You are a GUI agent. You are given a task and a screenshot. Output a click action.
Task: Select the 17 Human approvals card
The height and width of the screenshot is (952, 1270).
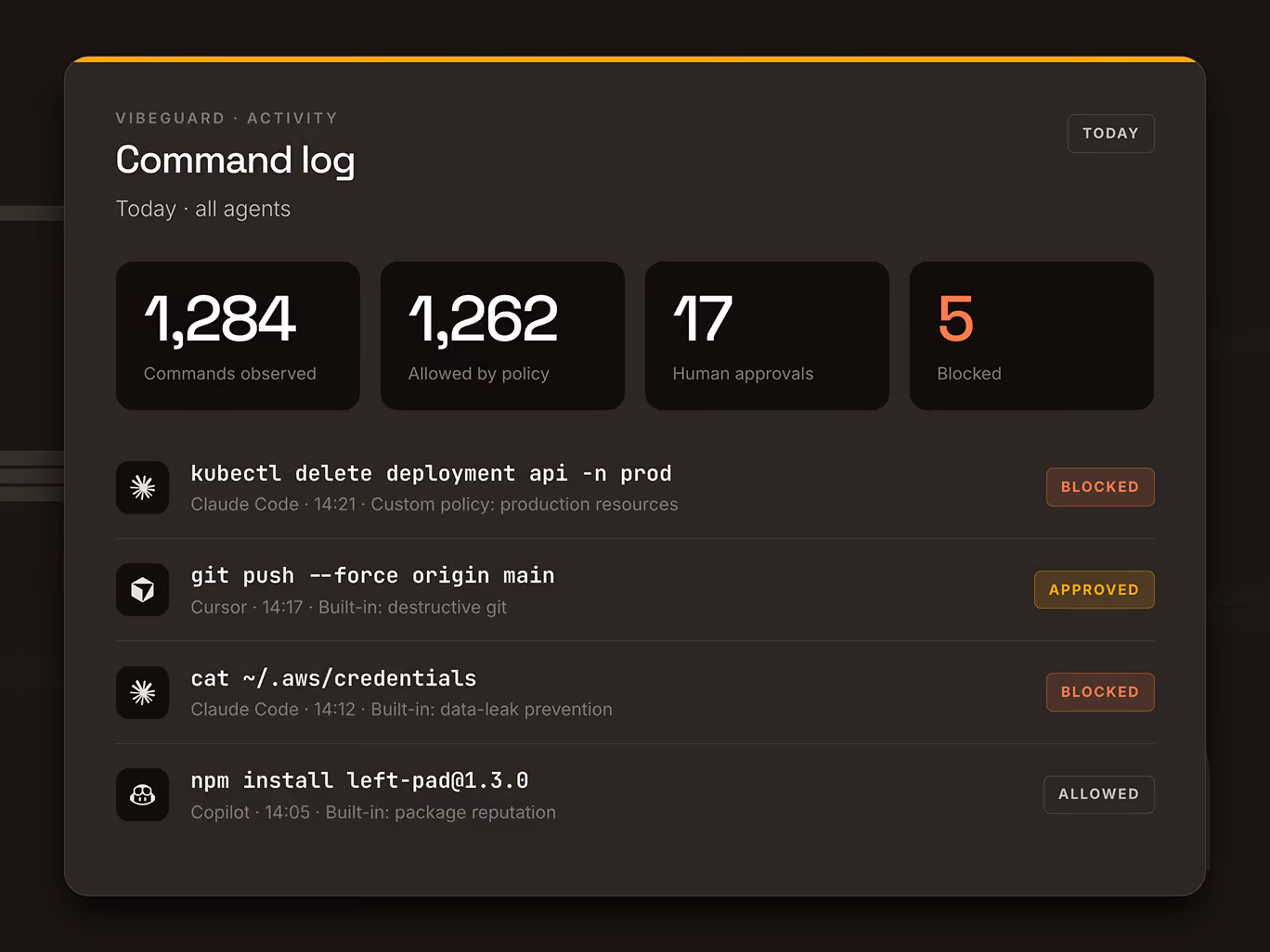(767, 336)
